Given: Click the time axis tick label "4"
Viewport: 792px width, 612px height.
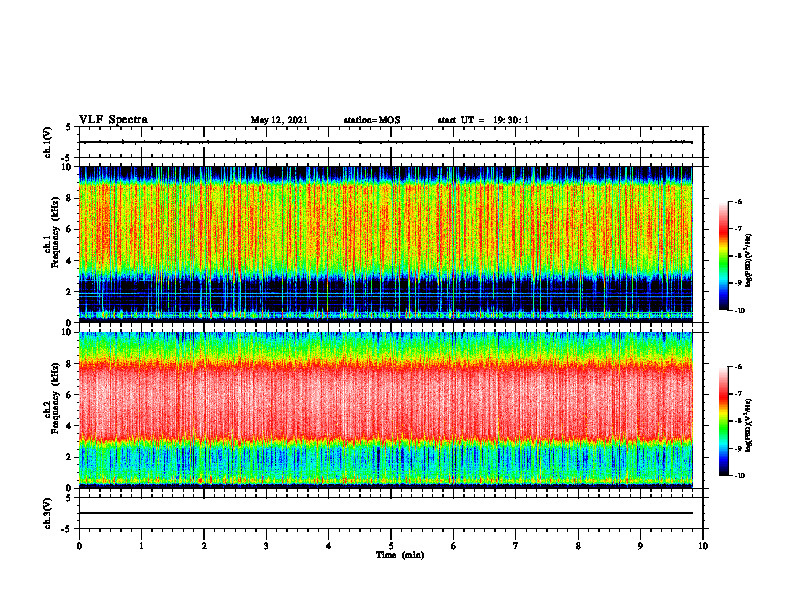Looking at the screenshot, I should pos(329,546).
